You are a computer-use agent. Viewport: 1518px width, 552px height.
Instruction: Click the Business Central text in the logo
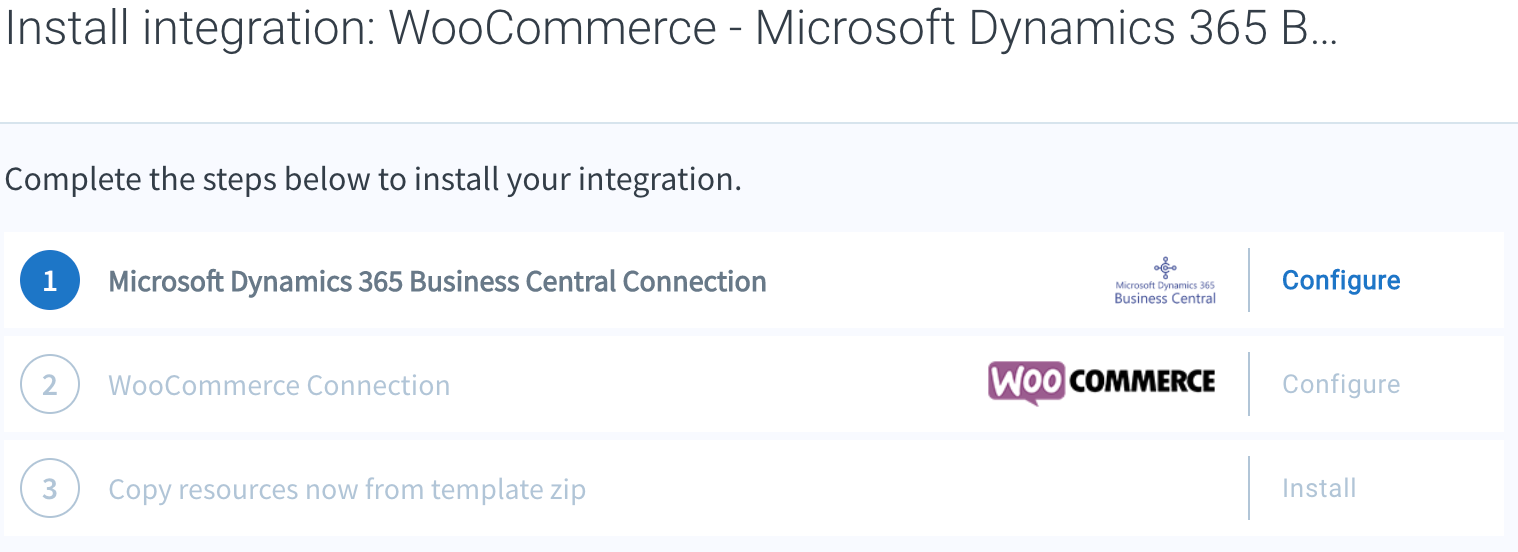pyautogui.click(x=1165, y=298)
